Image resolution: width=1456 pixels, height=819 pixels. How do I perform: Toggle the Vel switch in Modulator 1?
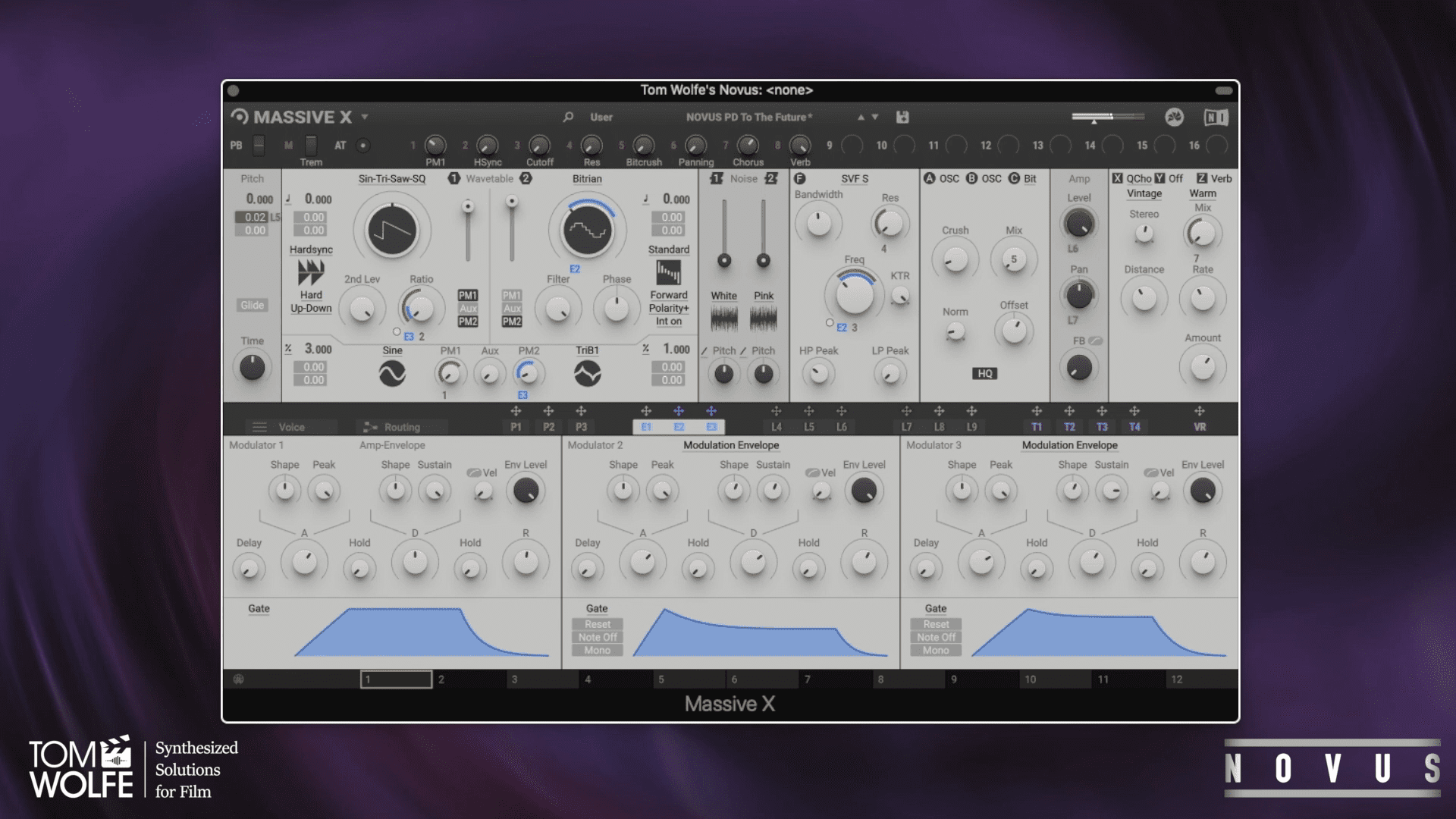tap(474, 472)
